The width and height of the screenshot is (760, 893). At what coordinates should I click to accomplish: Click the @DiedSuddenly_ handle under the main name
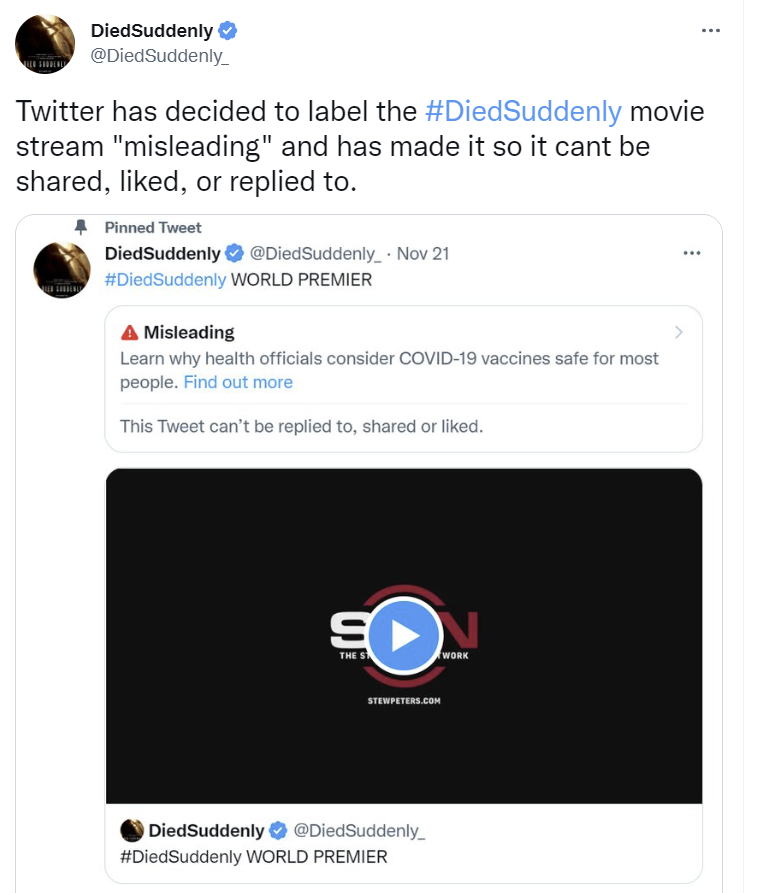tap(160, 56)
